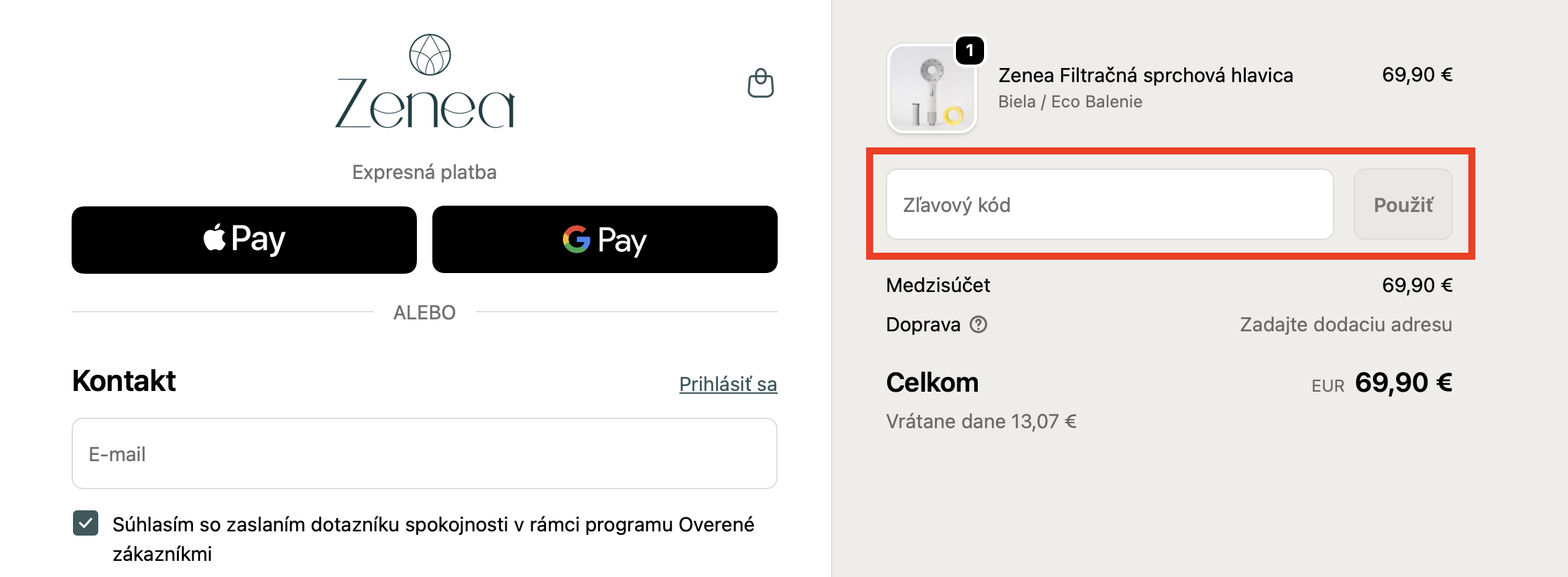1568x577 pixels.
Task: Choose the Google Pay express button
Action: 604,239
